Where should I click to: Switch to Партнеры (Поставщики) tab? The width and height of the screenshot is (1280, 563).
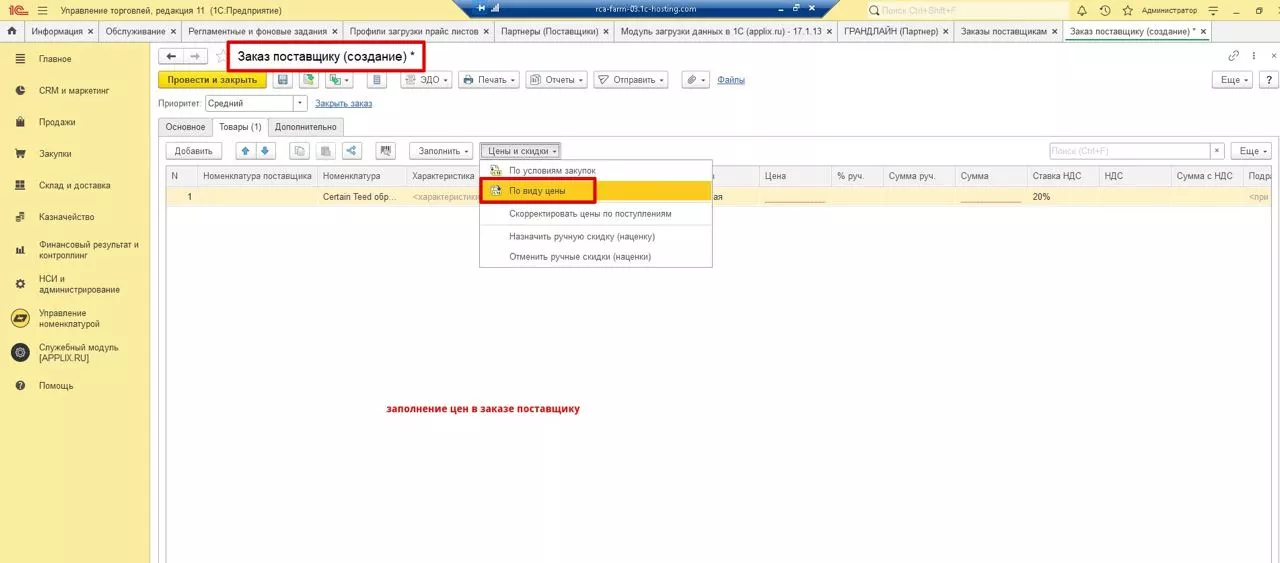coord(549,31)
